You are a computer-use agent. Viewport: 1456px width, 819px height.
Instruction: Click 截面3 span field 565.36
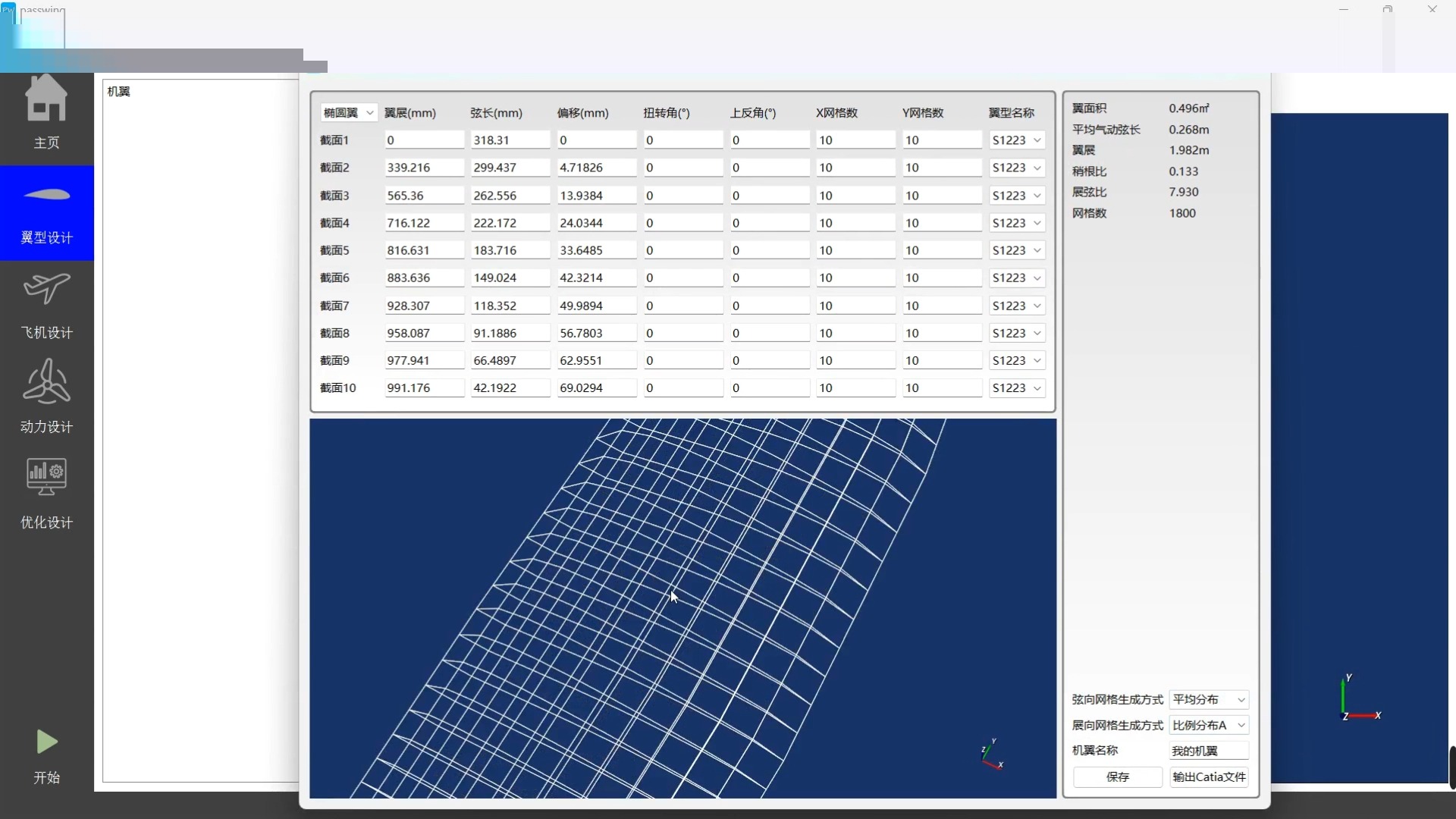tap(424, 196)
